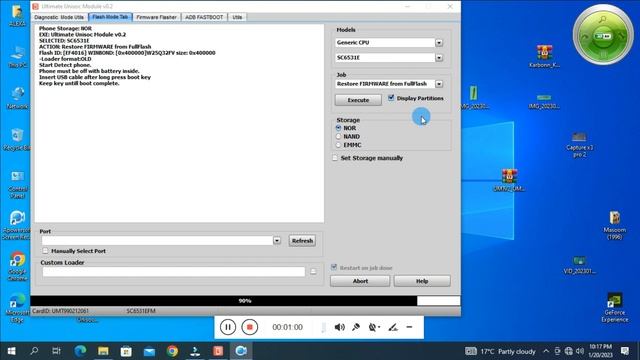Open the 17°C Partly cloudy weather widget
This screenshot has height=360, width=640.
click(501, 351)
